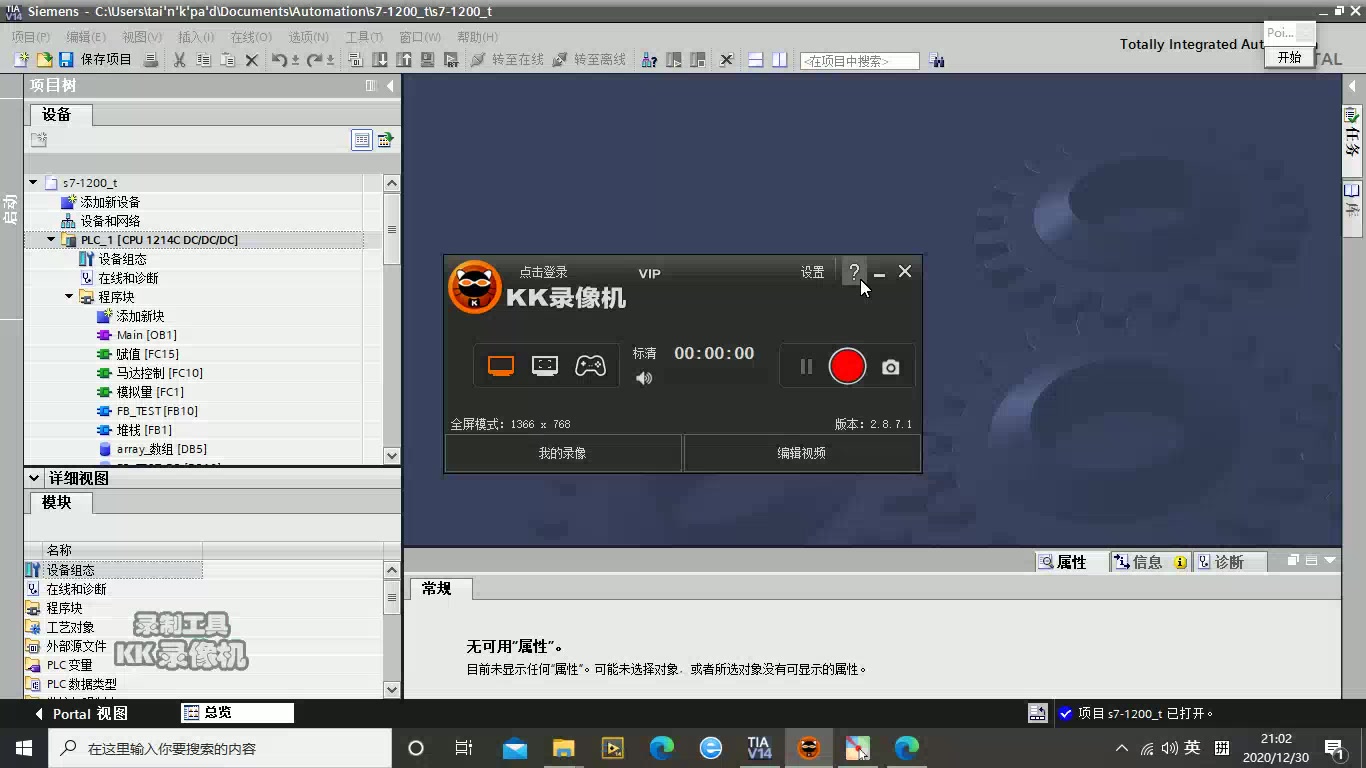
Task: Toggle the KK recorder speaker volume icon
Action: [644, 378]
